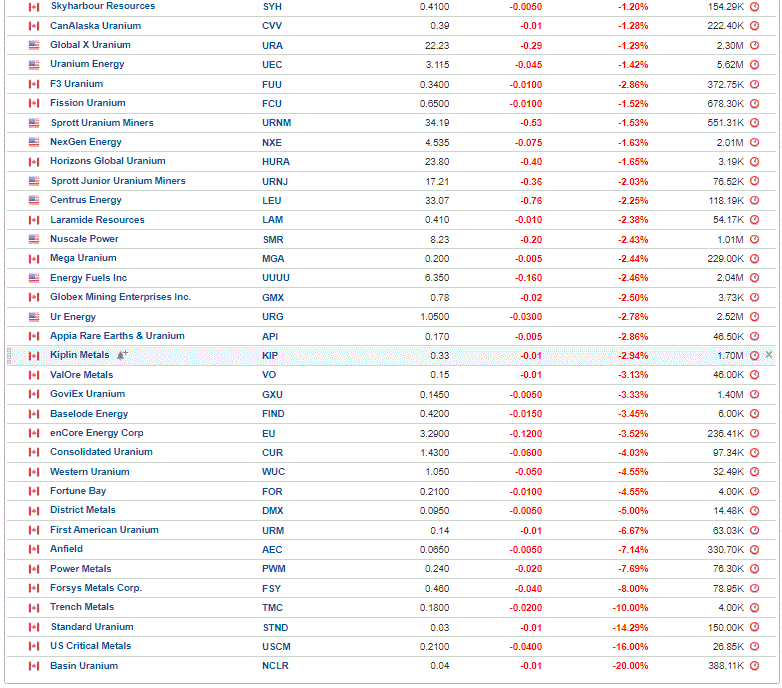Click the Centrus Energy company name

(86, 200)
